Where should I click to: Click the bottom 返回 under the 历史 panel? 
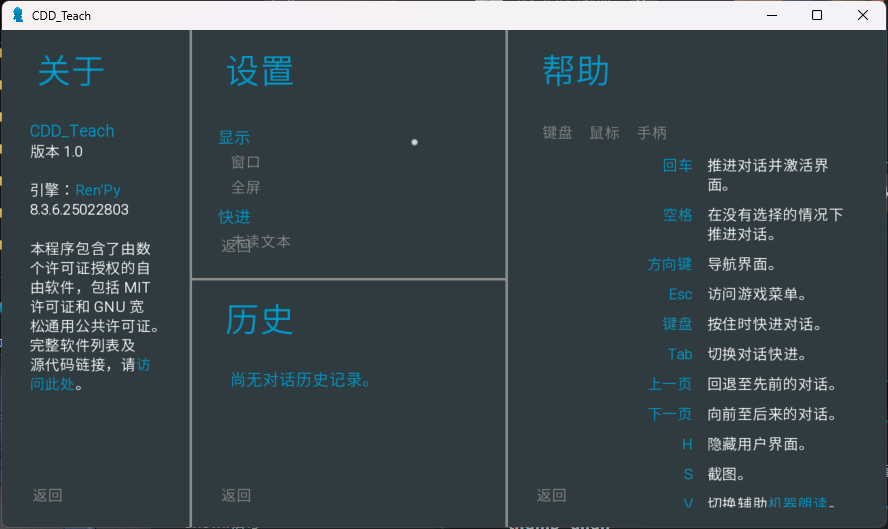[236, 496]
